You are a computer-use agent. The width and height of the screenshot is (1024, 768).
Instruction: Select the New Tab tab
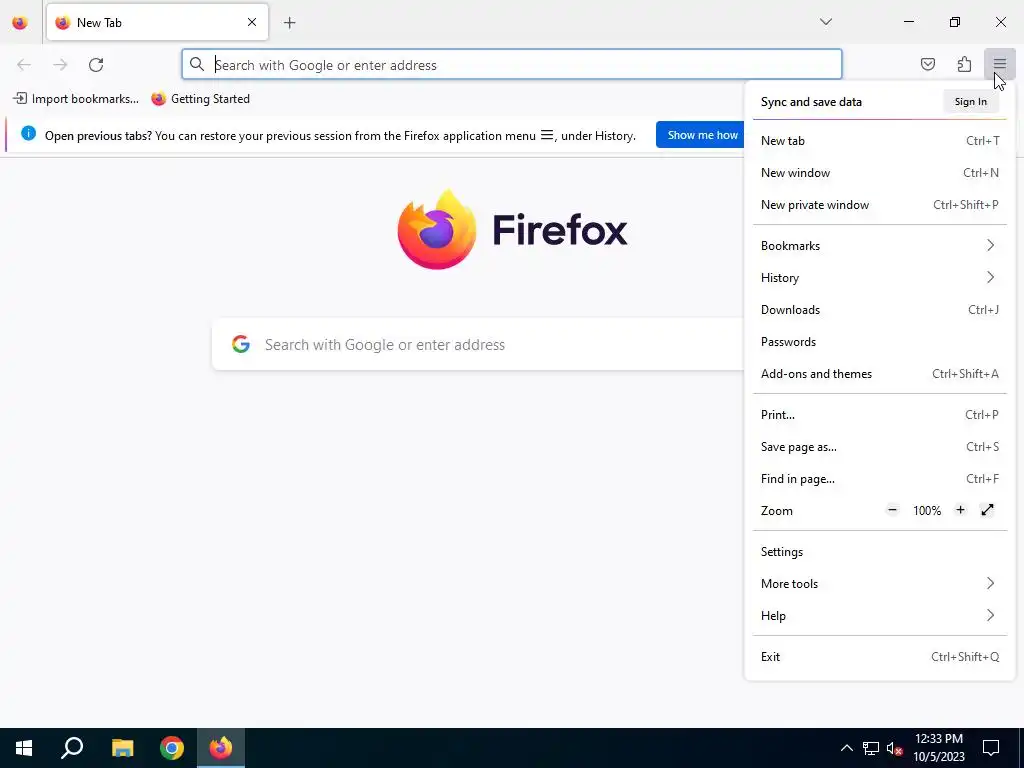coord(157,22)
